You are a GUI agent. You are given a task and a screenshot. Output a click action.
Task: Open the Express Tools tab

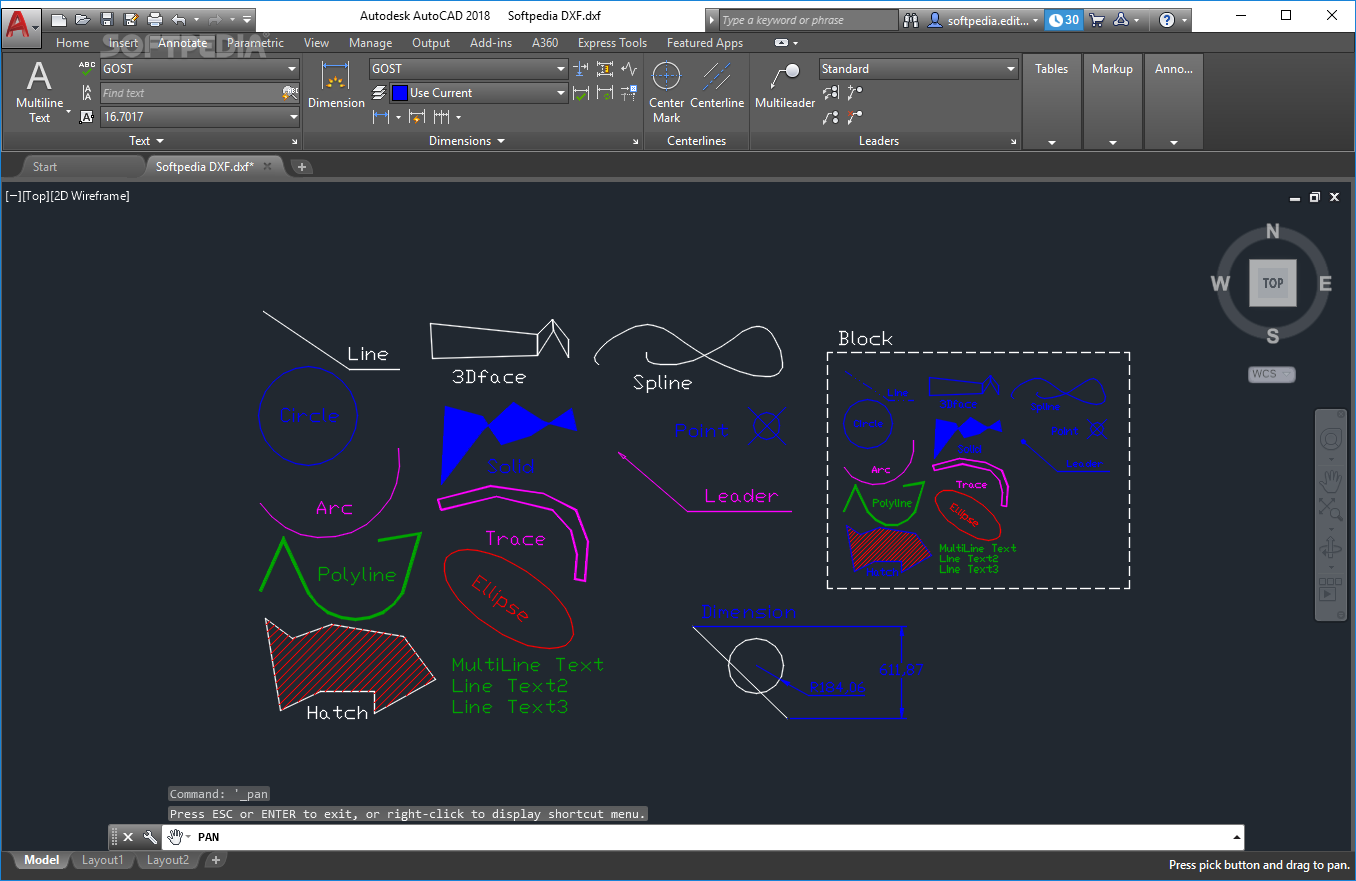point(612,43)
